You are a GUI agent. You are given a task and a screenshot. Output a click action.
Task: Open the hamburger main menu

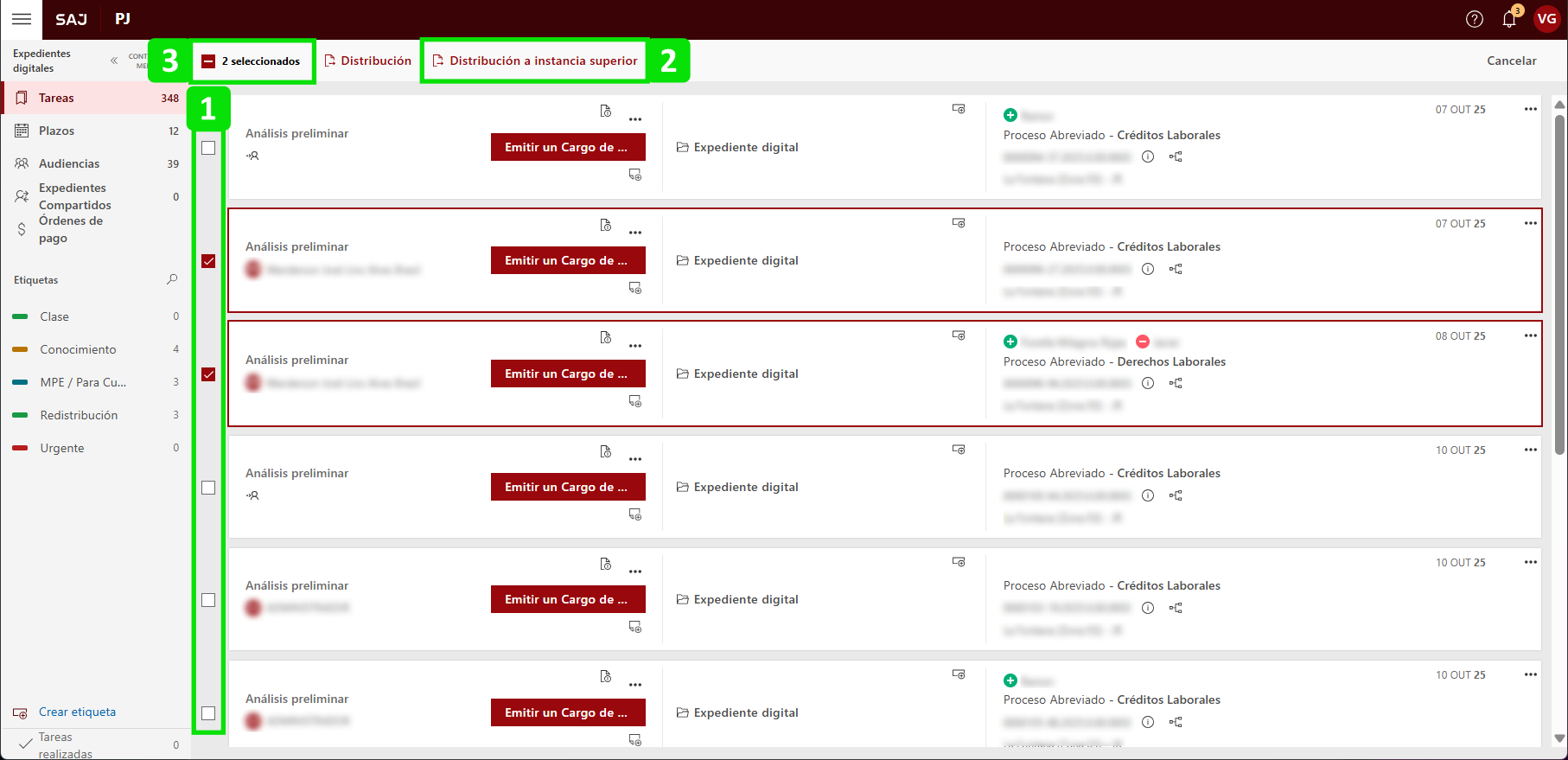click(22, 19)
